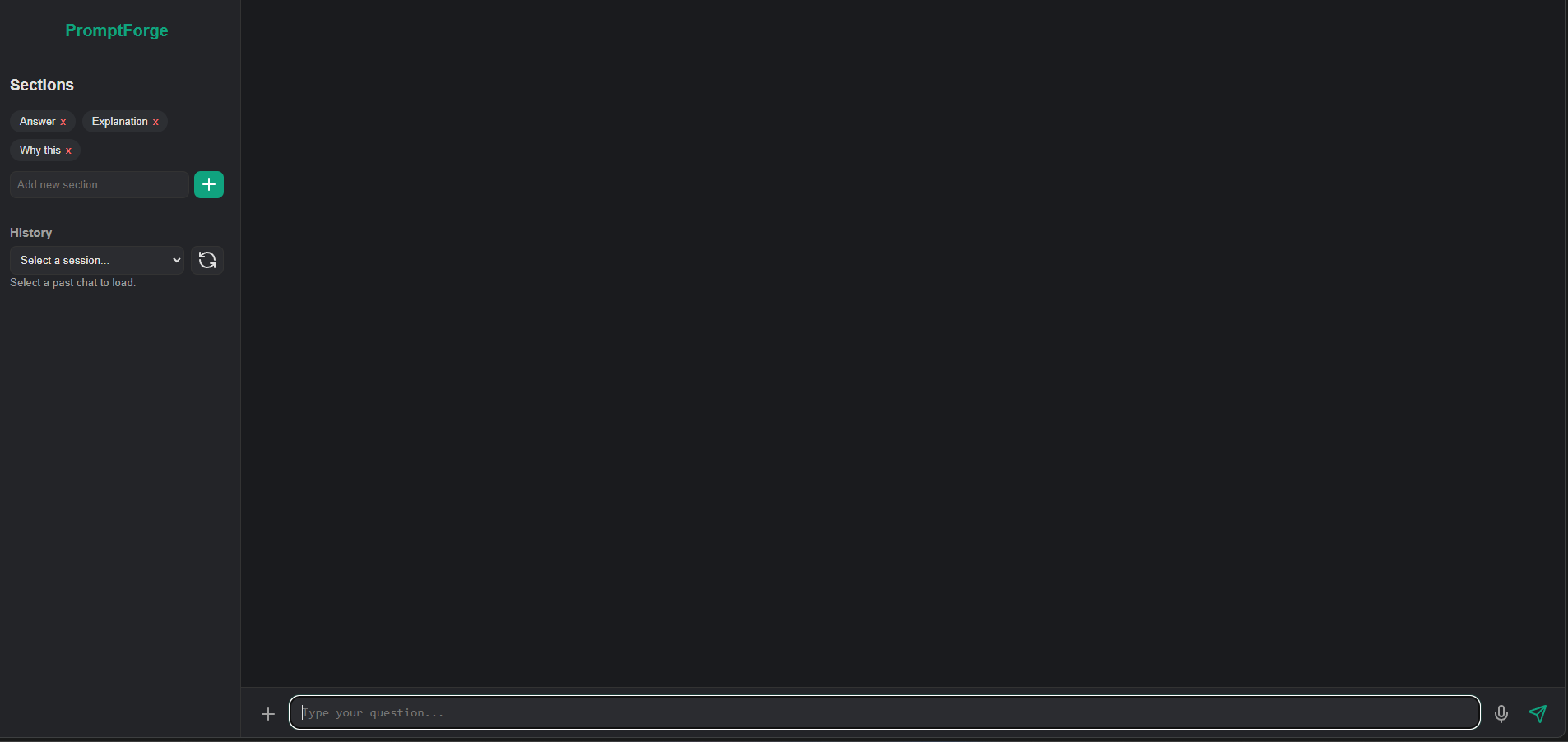The width and height of the screenshot is (1568, 742).
Task: Open the Select a session dropdown
Action: [x=97, y=260]
